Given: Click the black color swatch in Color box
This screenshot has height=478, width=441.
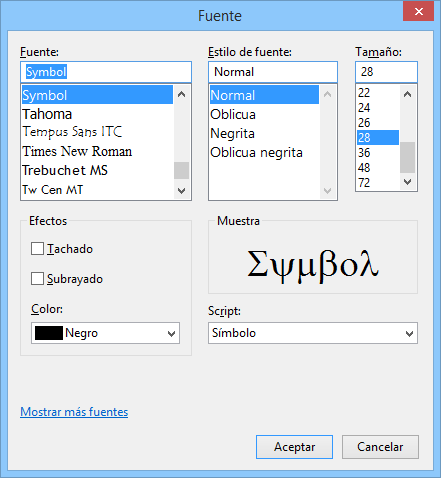Looking at the screenshot, I should coord(49,333).
